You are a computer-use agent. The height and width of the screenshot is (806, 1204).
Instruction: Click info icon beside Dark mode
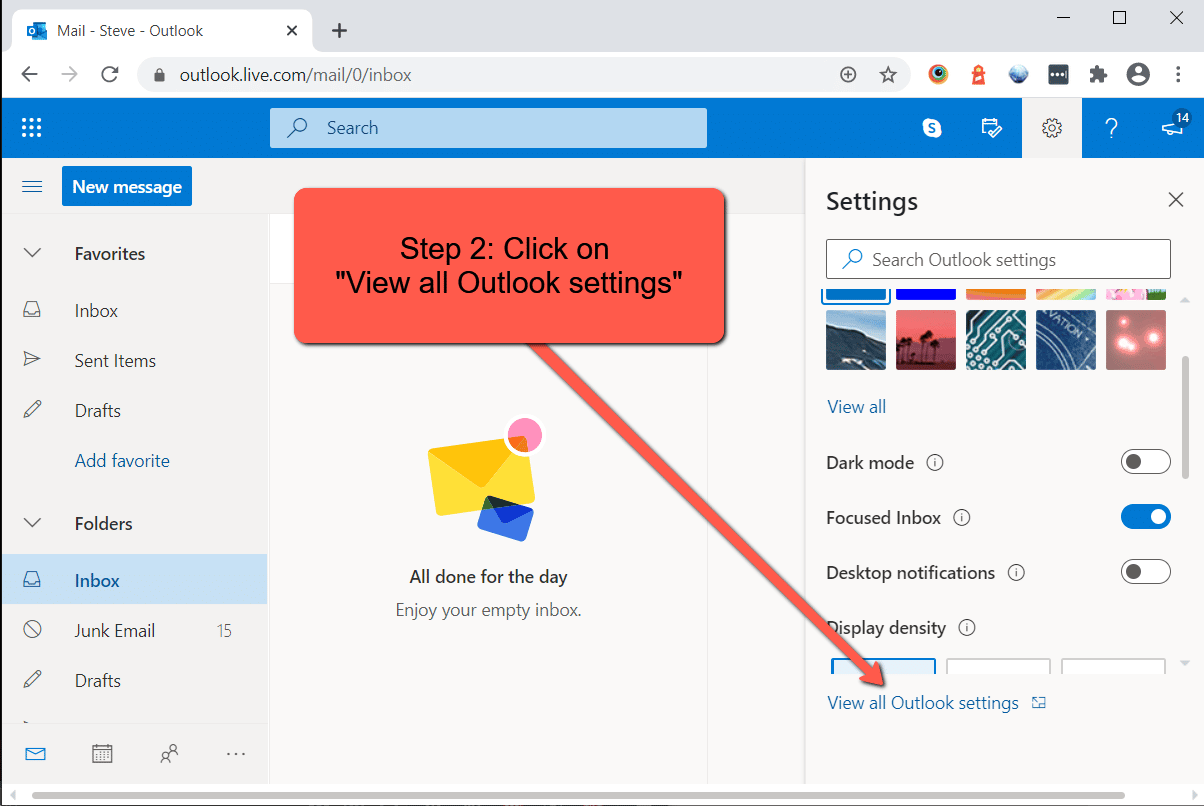[935, 463]
